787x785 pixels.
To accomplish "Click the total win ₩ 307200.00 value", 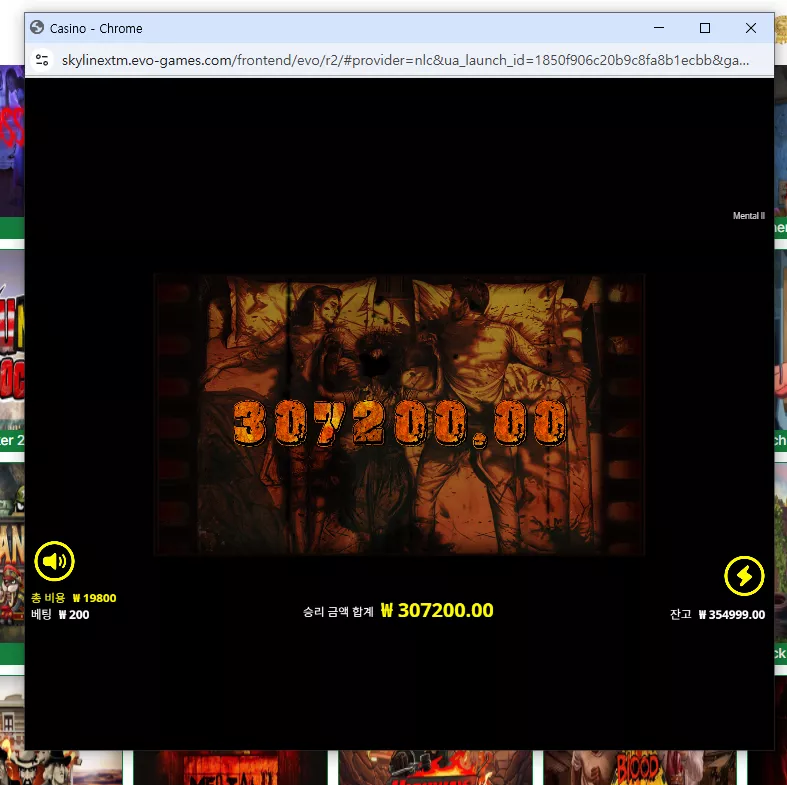I will point(437,610).
